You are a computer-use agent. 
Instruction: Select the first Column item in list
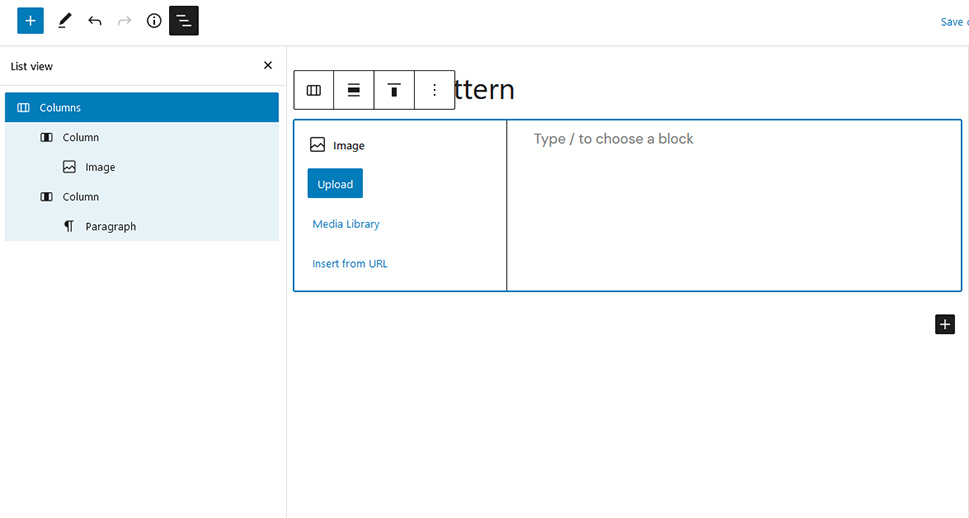(x=142, y=137)
